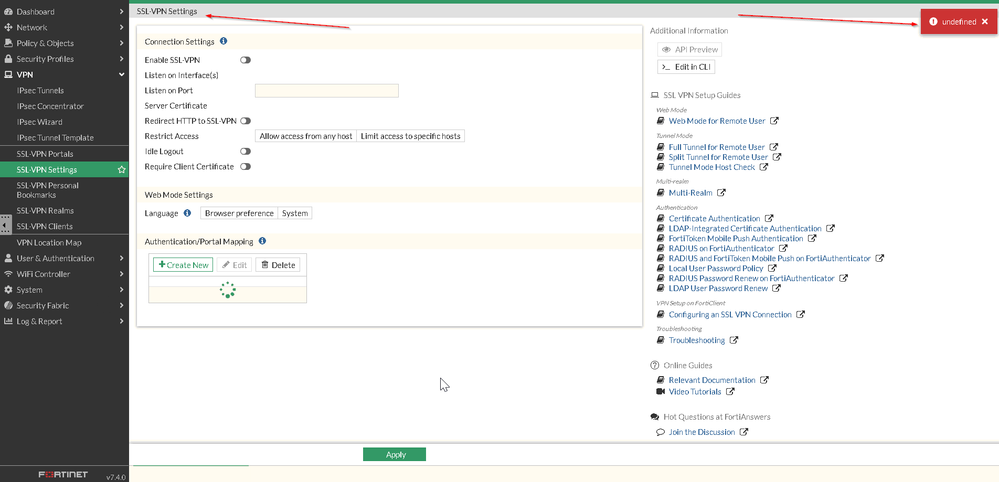This screenshot has height=482, width=999.
Task: Click the Security Fabric icon in sidebar
Action: point(8,306)
